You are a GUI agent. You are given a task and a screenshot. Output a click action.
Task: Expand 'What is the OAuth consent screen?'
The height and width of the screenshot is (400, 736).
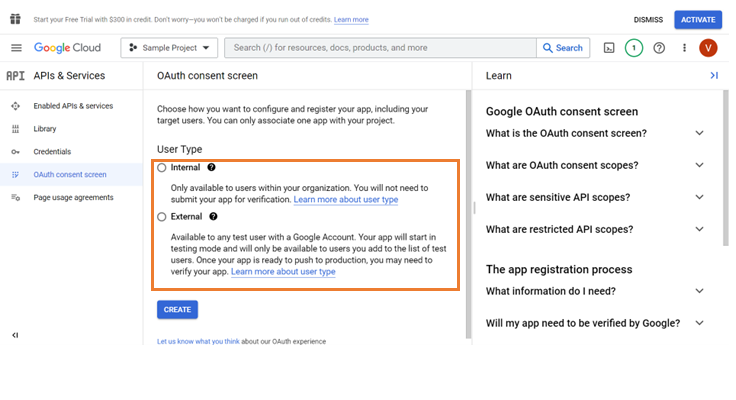point(699,133)
